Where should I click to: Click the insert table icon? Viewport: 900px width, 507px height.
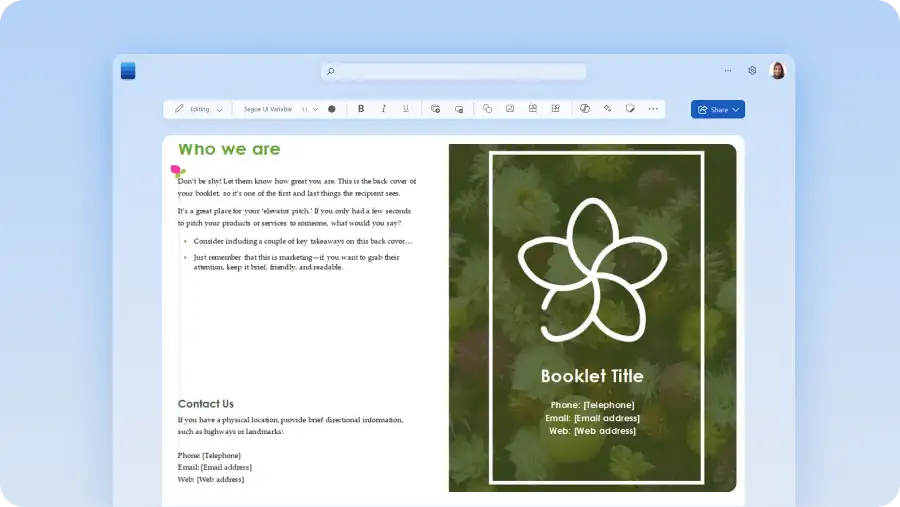(533, 109)
